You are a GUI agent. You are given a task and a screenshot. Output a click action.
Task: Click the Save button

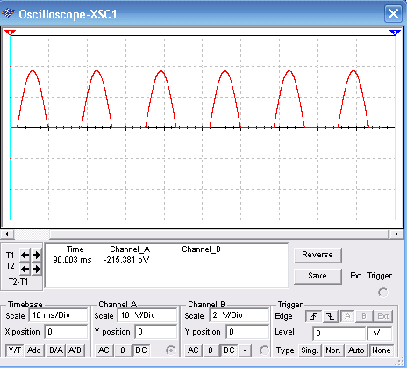click(x=318, y=276)
